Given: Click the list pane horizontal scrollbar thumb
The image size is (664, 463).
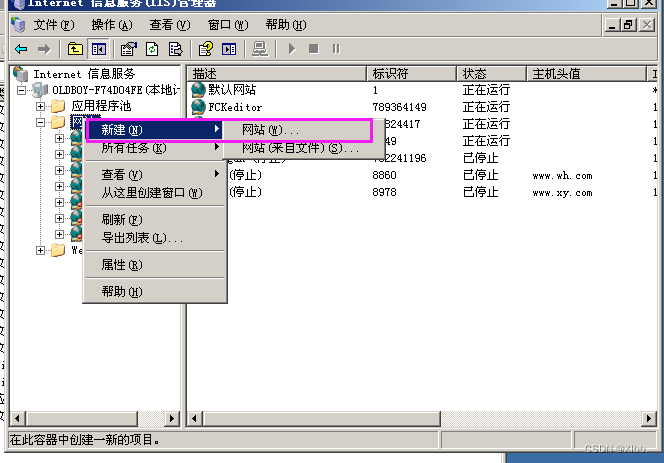Looking at the screenshot, I should click(x=321, y=419).
